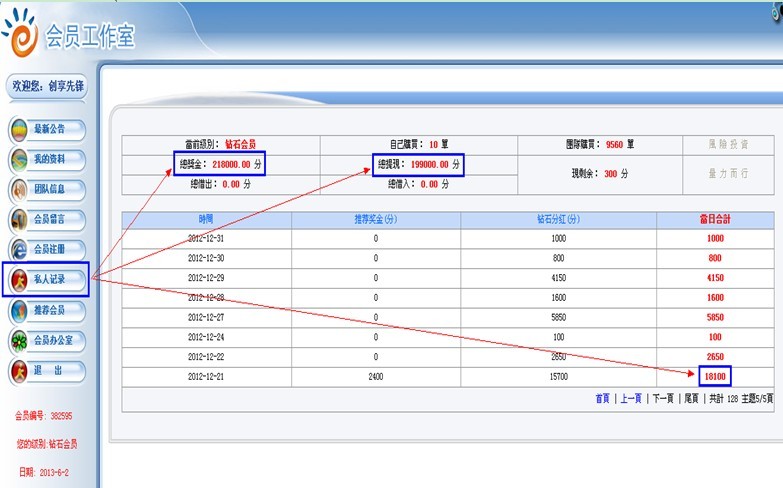
Task: Click the red daily total 2650
Action: tap(715, 357)
